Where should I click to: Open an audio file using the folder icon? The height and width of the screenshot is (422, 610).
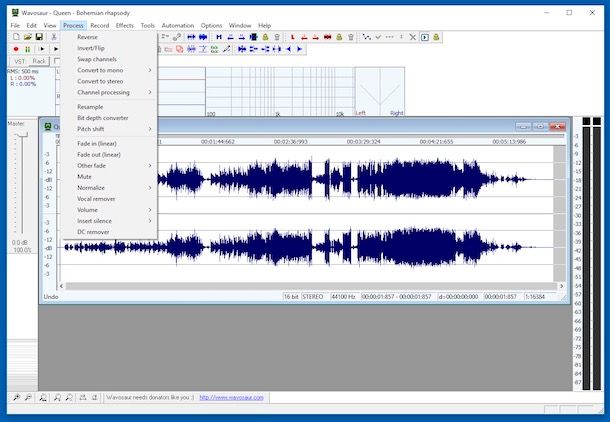27,36
